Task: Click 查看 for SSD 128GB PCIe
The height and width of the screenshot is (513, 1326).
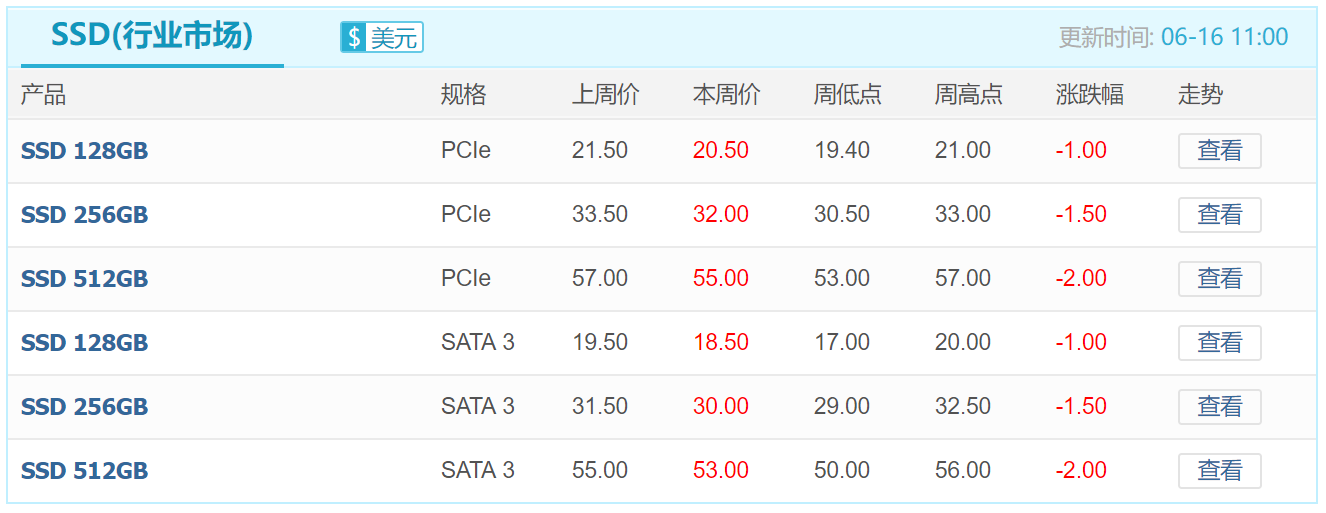Action: (1220, 151)
